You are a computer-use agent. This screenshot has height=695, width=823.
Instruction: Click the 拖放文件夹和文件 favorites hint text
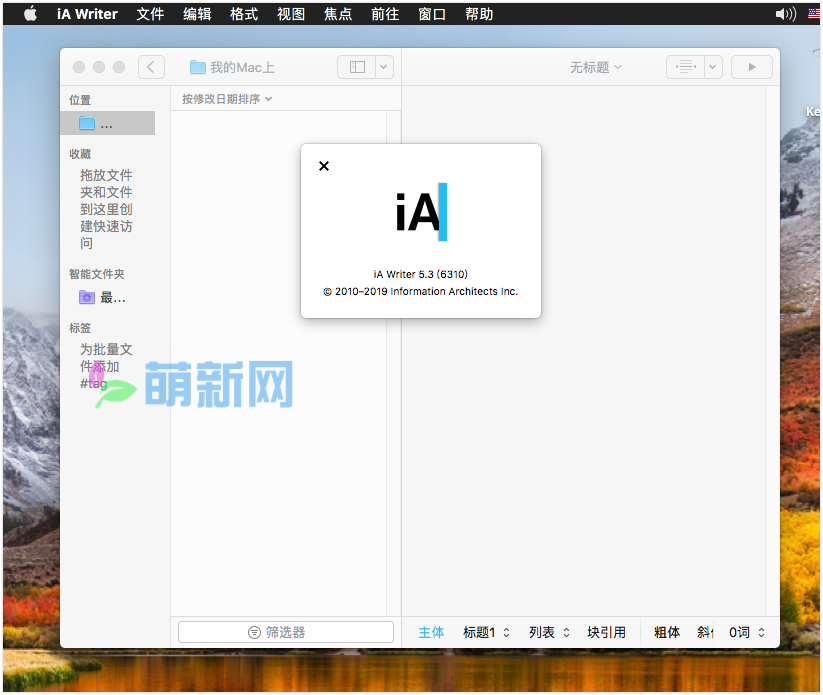coord(105,209)
